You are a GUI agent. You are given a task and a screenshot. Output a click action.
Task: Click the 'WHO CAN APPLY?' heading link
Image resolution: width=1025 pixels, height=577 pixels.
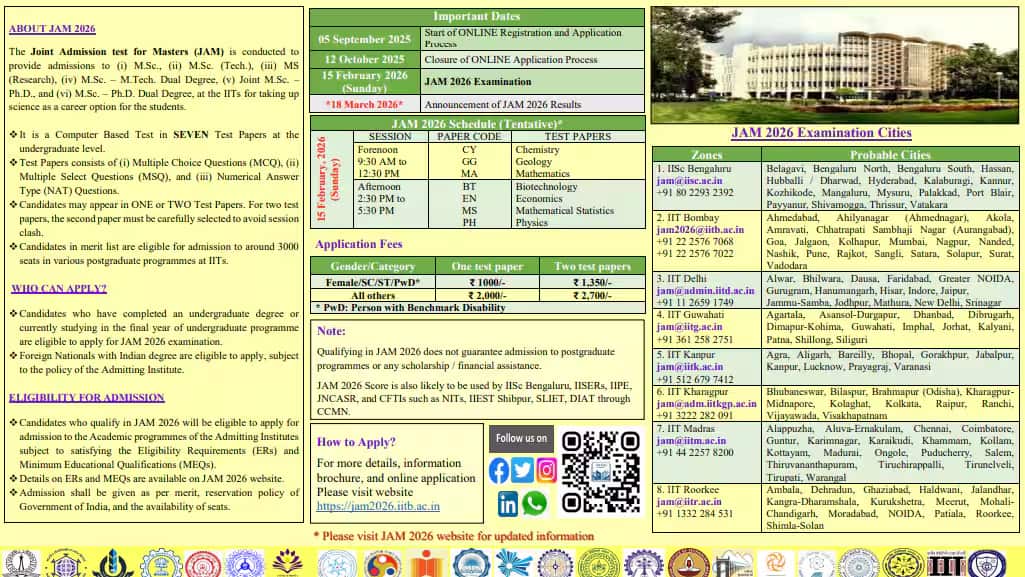59,288
